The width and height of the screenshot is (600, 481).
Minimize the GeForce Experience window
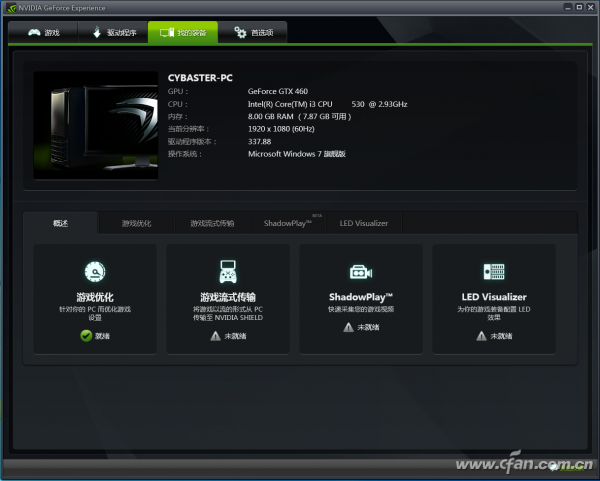tap(568, 7)
